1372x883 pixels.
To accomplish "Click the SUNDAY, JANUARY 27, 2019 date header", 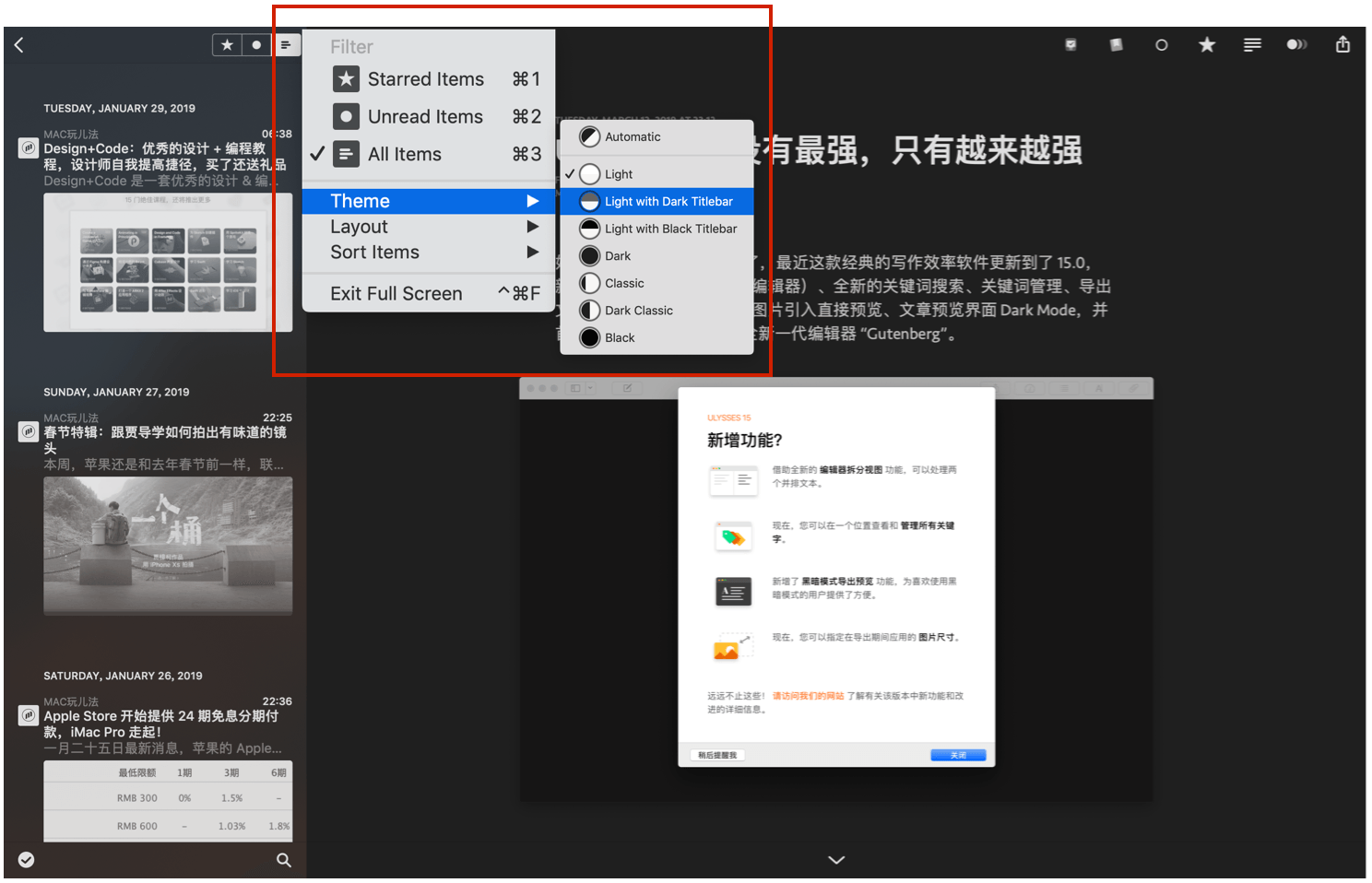I will (117, 393).
